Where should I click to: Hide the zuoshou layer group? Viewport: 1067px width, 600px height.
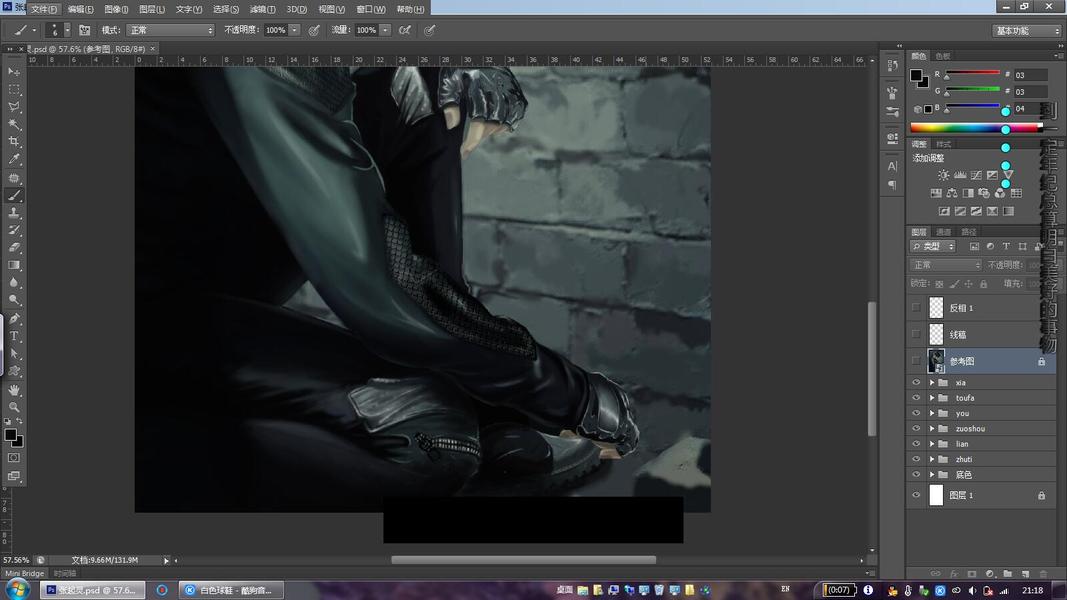coord(916,429)
